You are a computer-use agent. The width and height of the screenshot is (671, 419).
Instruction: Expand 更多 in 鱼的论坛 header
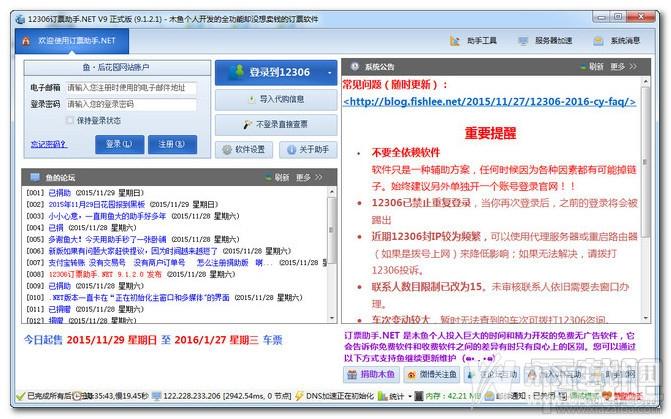[309, 178]
